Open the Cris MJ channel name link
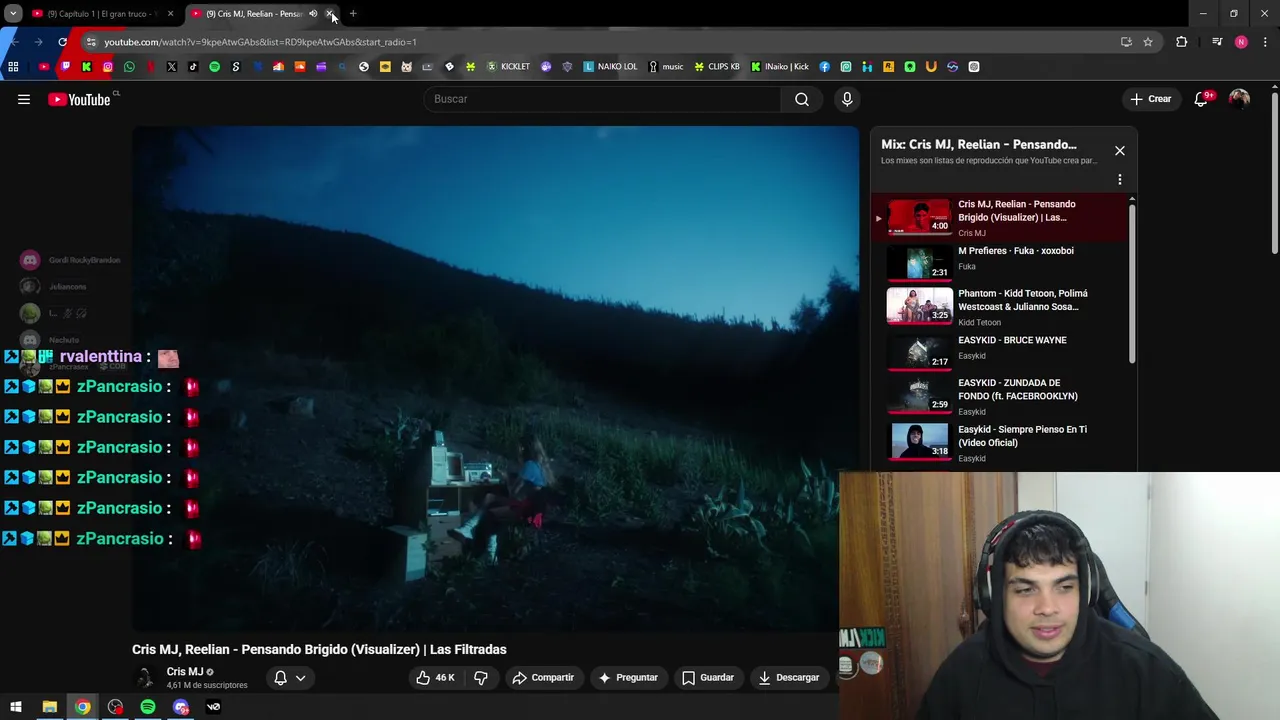The width and height of the screenshot is (1280, 720). [x=185, y=672]
